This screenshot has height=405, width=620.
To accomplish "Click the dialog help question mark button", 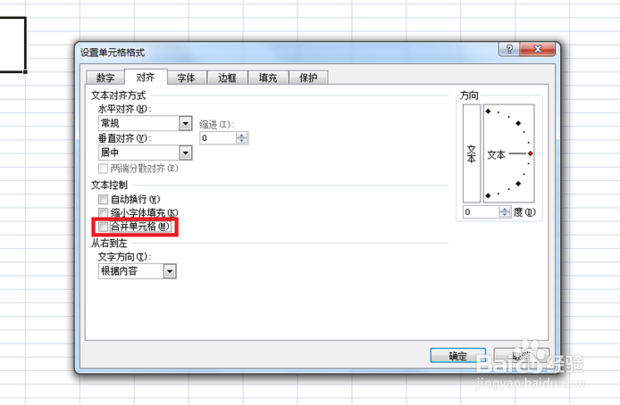I will [x=509, y=49].
